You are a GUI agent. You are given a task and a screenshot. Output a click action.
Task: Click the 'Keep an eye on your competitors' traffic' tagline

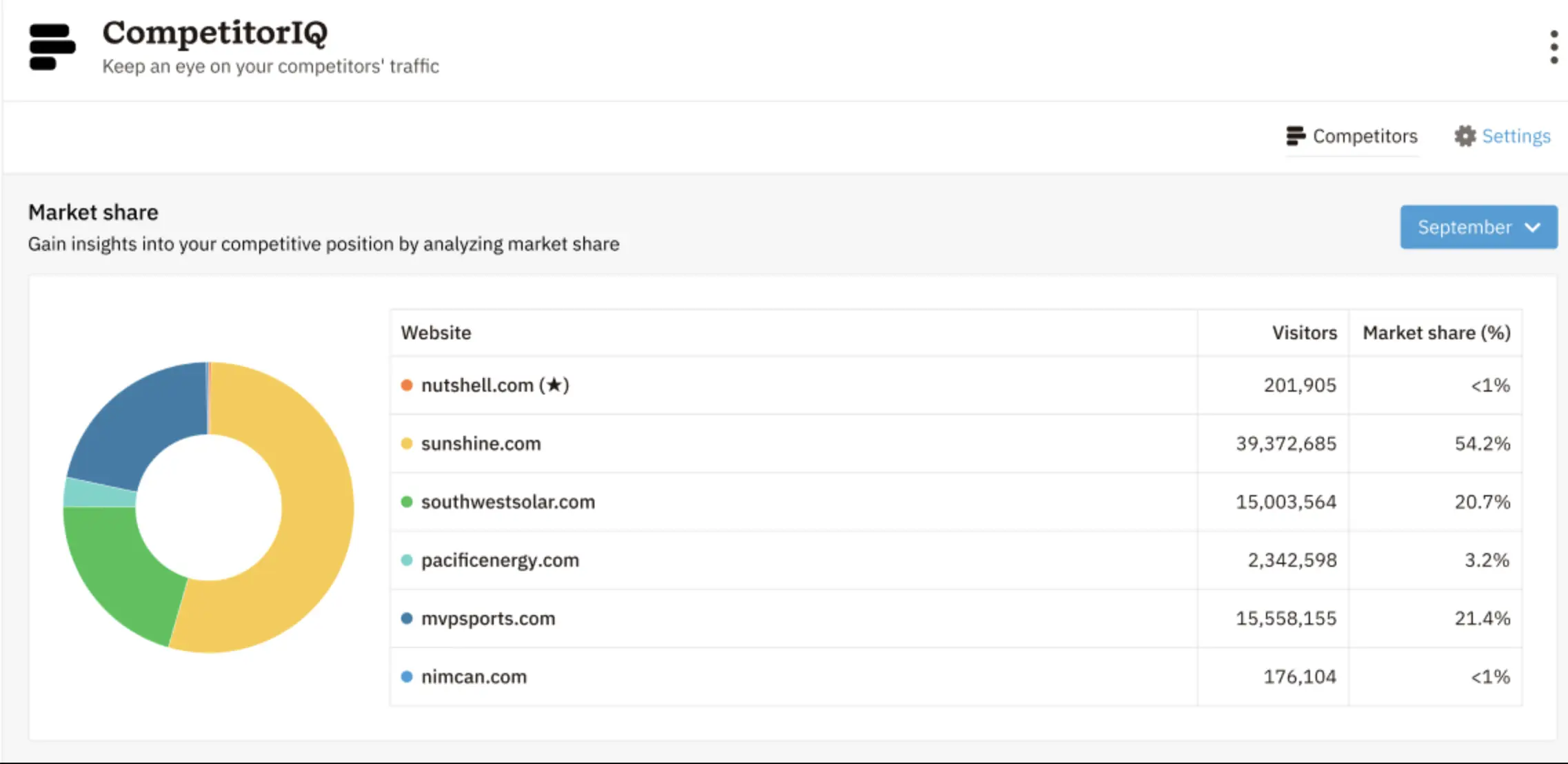[x=270, y=67]
